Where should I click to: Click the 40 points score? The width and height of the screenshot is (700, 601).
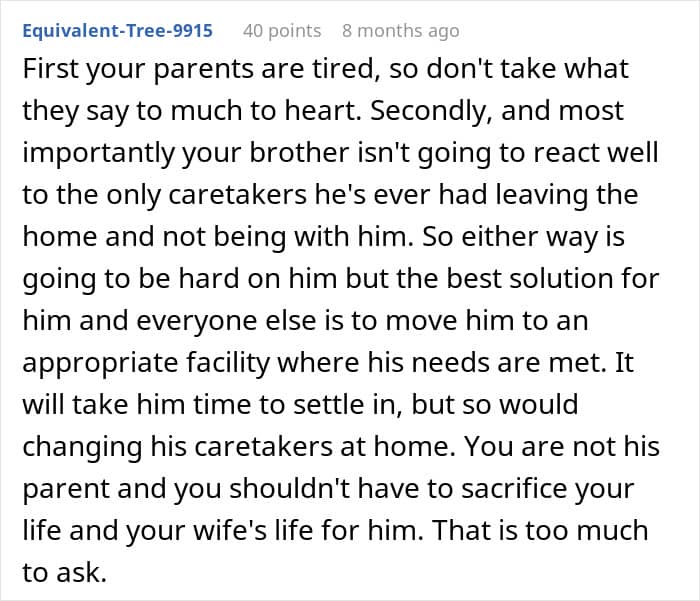[282, 31]
